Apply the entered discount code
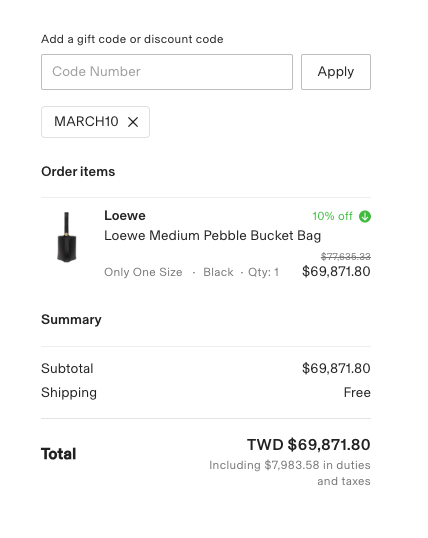 pos(336,72)
